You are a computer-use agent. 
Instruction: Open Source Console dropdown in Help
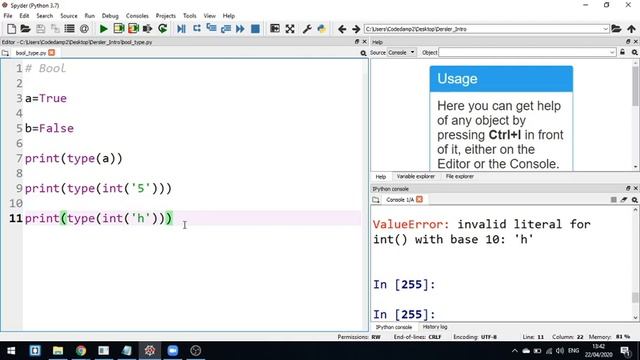click(401, 52)
